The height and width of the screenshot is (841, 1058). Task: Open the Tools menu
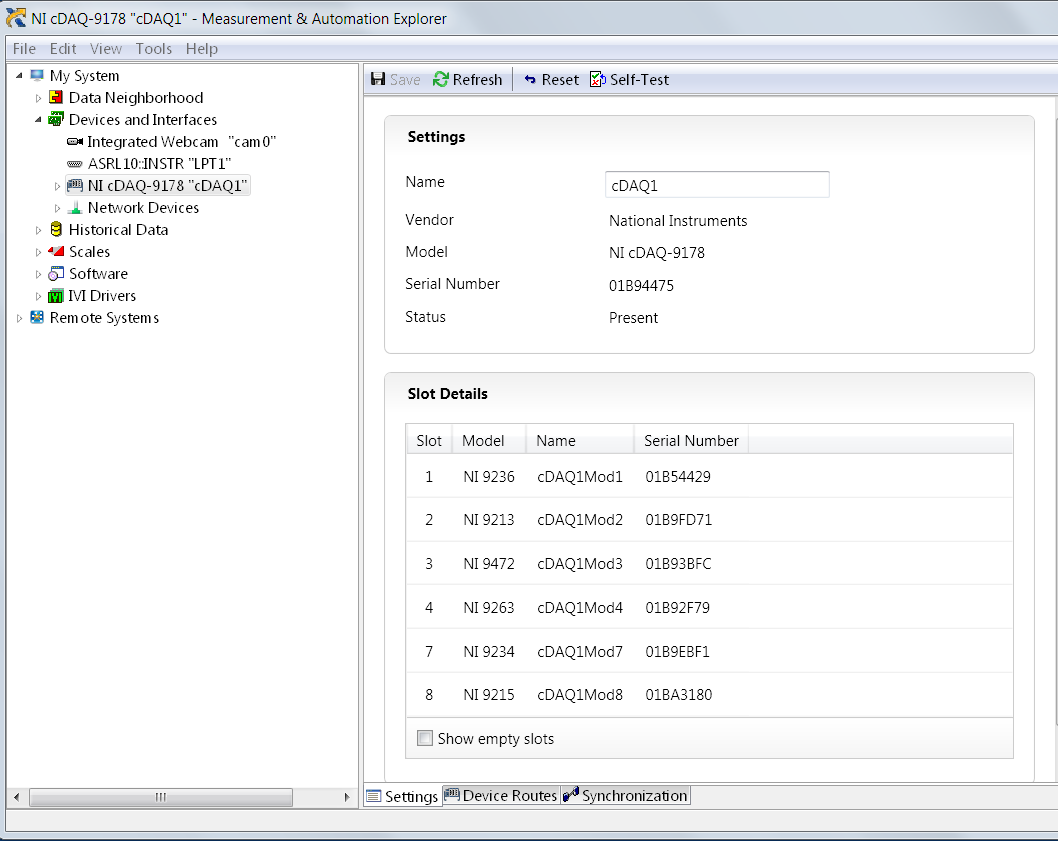click(153, 49)
